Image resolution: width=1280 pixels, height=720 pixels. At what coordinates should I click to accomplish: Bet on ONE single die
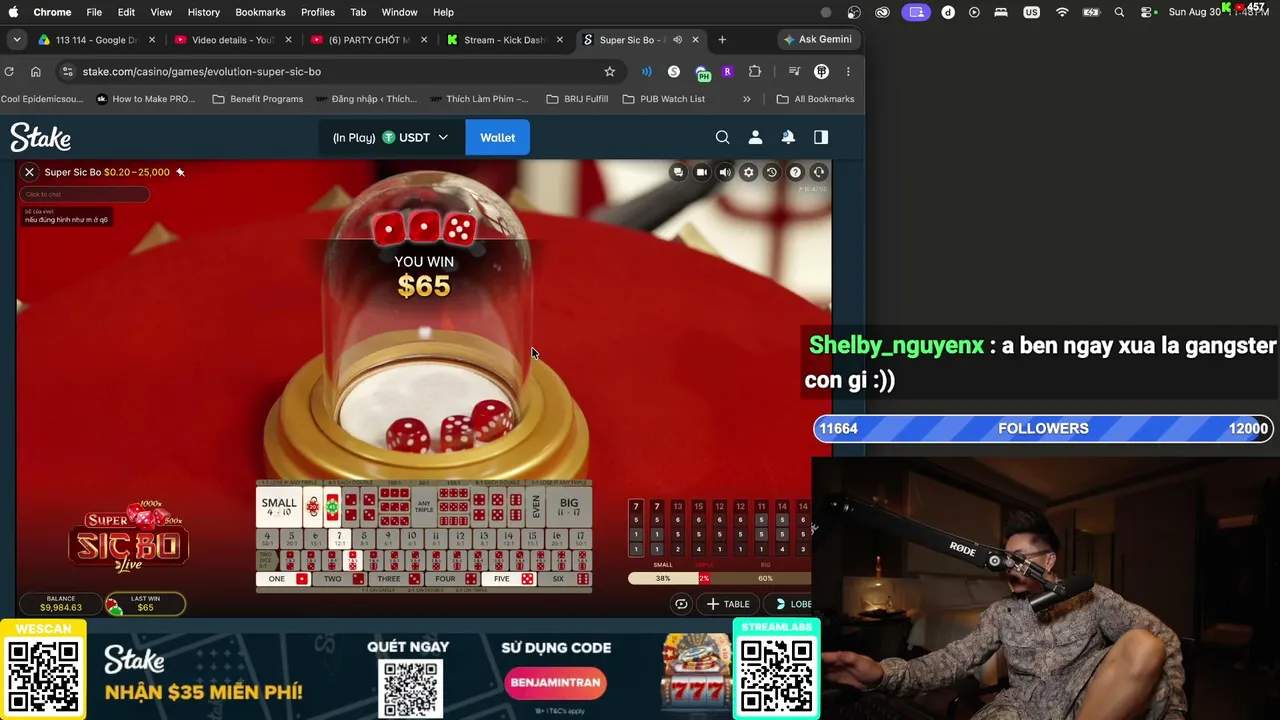pyautogui.click(x=283, y=579)
